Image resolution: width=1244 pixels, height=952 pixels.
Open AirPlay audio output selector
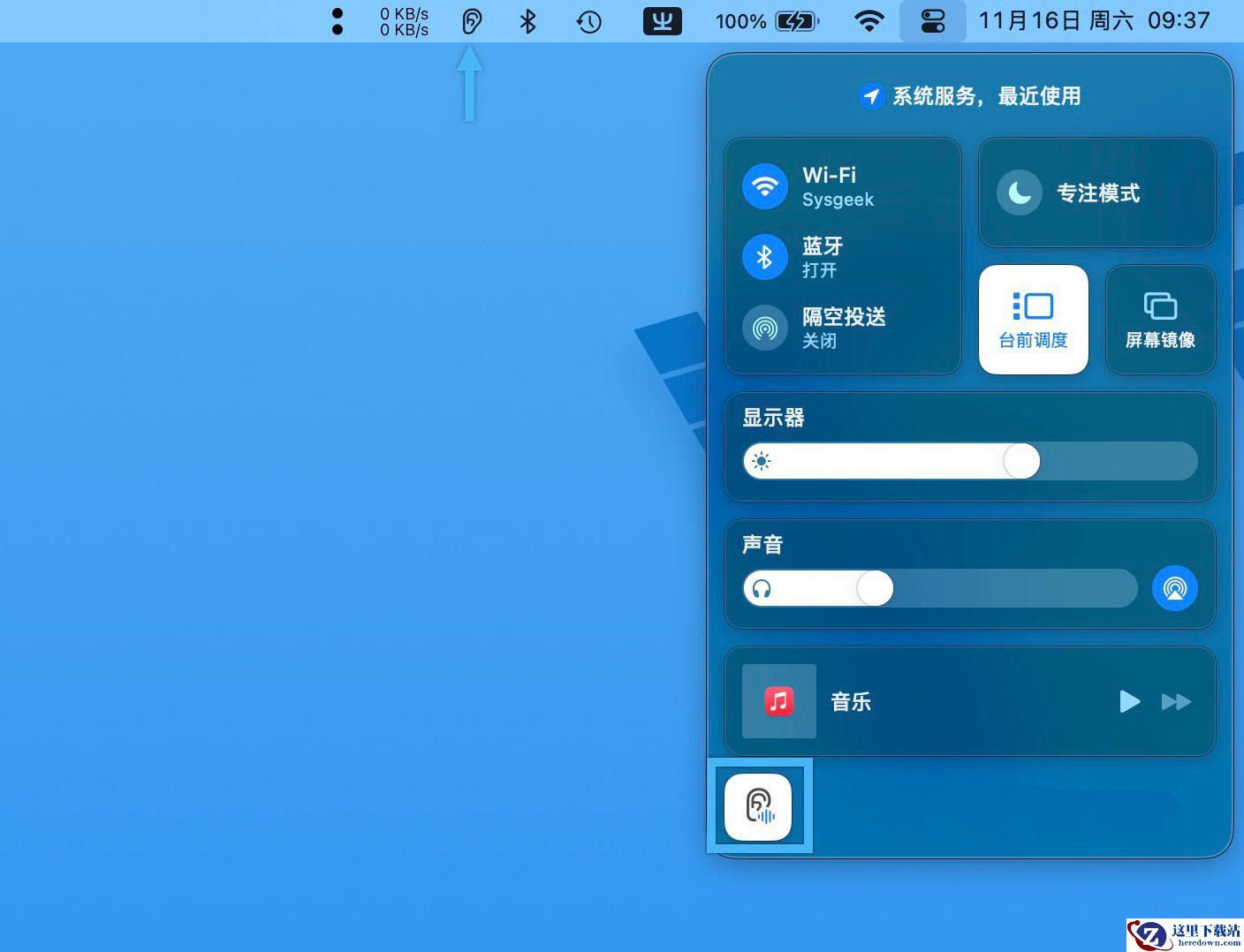pos(1175,588)
